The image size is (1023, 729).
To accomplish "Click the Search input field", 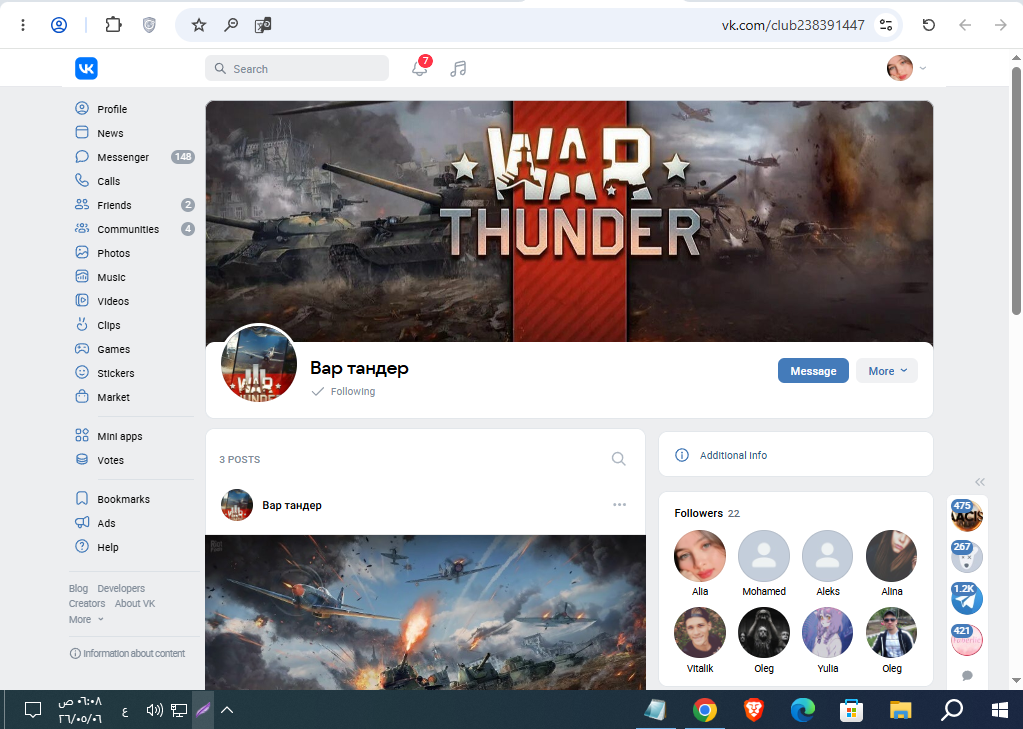I will coord(297,69).
